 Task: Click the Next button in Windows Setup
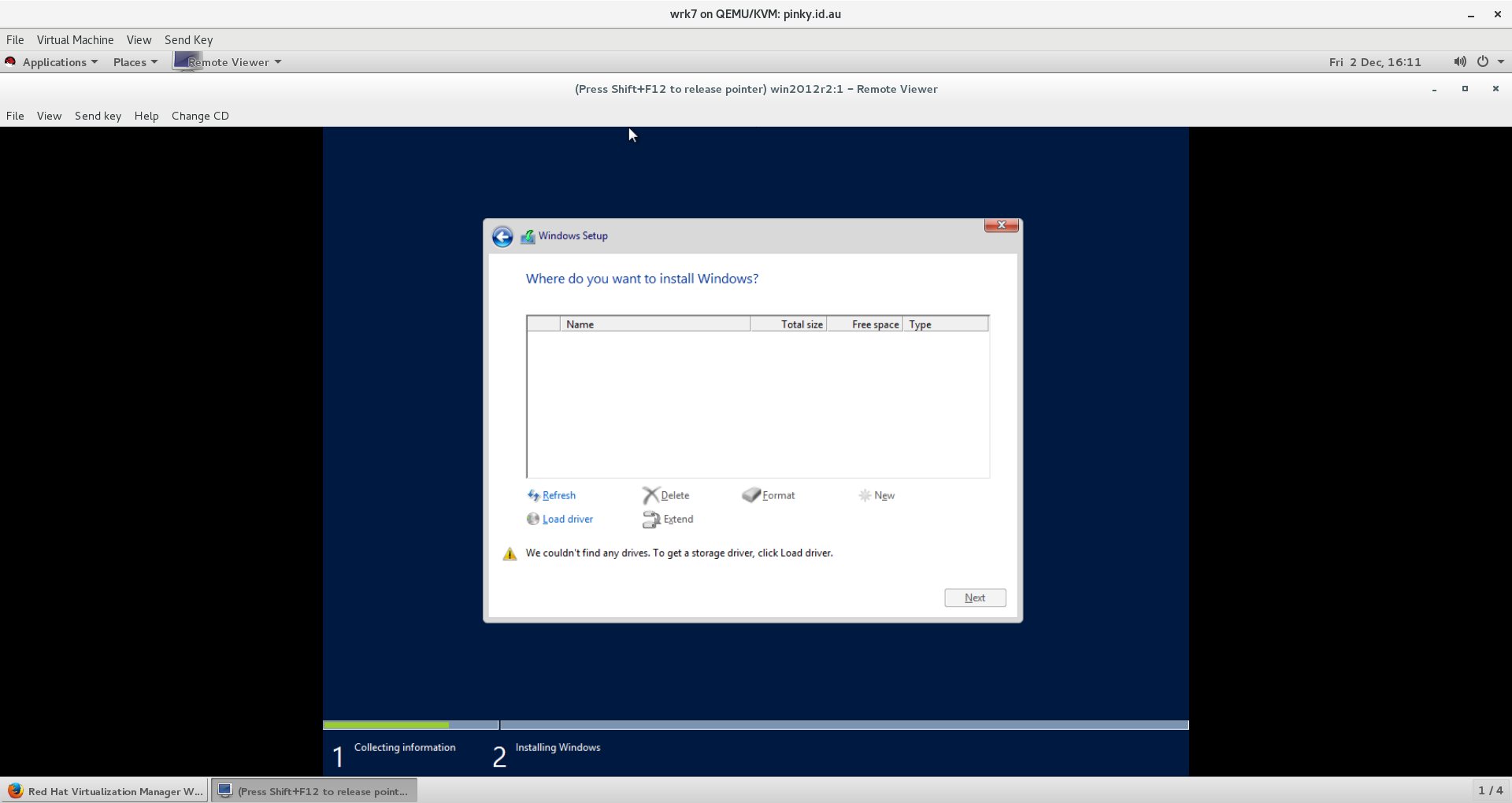pyautogui.click(x=975, y=598)
